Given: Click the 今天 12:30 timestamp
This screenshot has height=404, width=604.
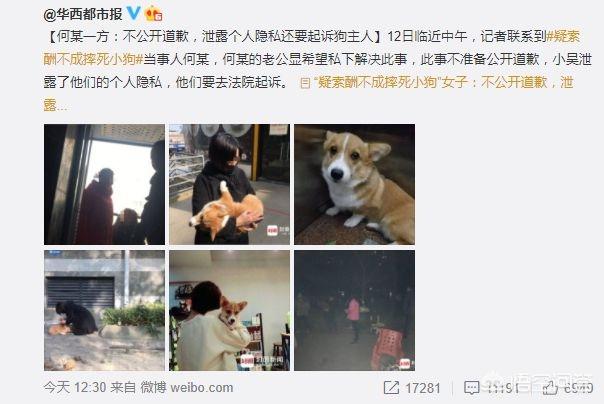Looking at the screenshot, I should (x=75, y=387).
